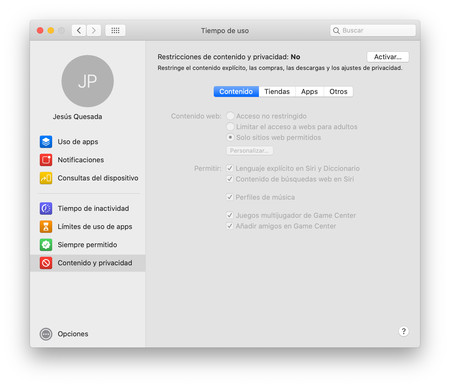Click the Activar... button
This screenshot has height=387, width=450.
(x=388, y=57)
